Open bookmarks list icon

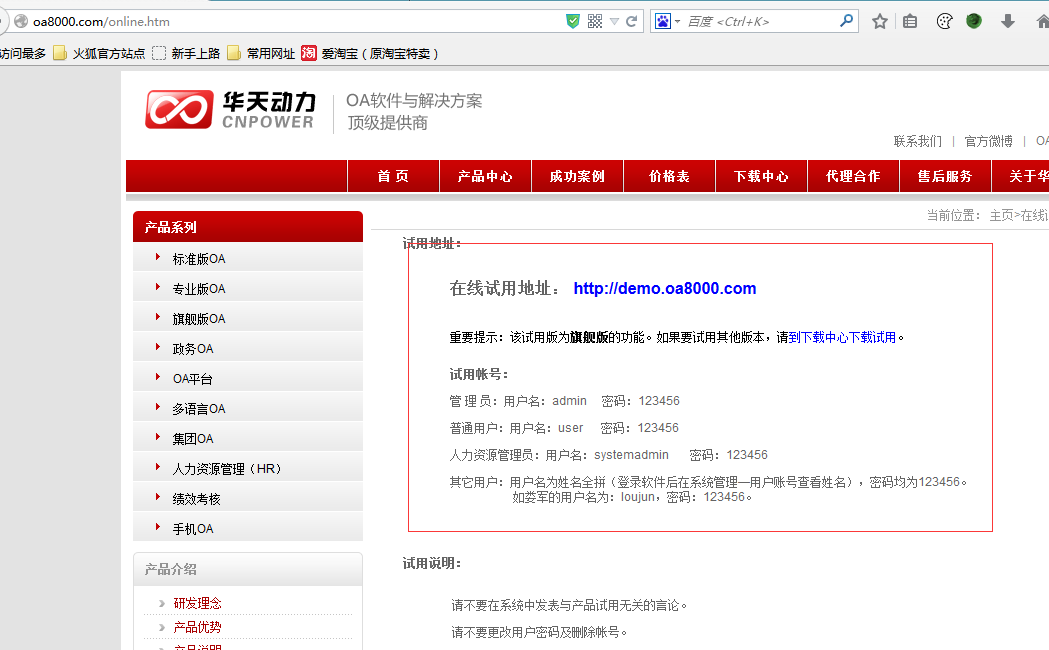tap(910, 21)
